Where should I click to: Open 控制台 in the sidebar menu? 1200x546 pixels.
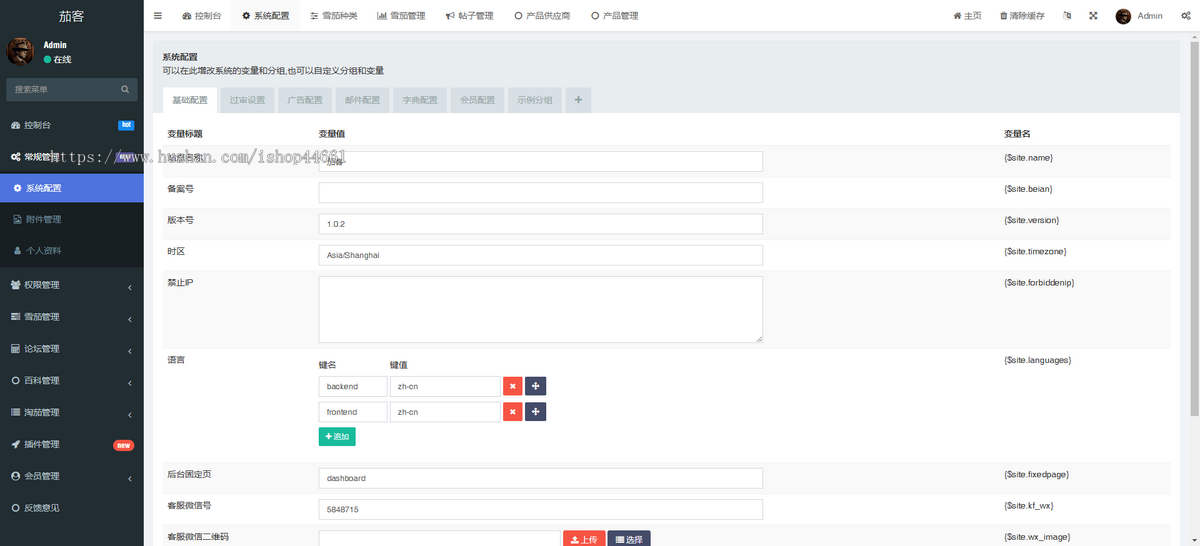(72, 125)
